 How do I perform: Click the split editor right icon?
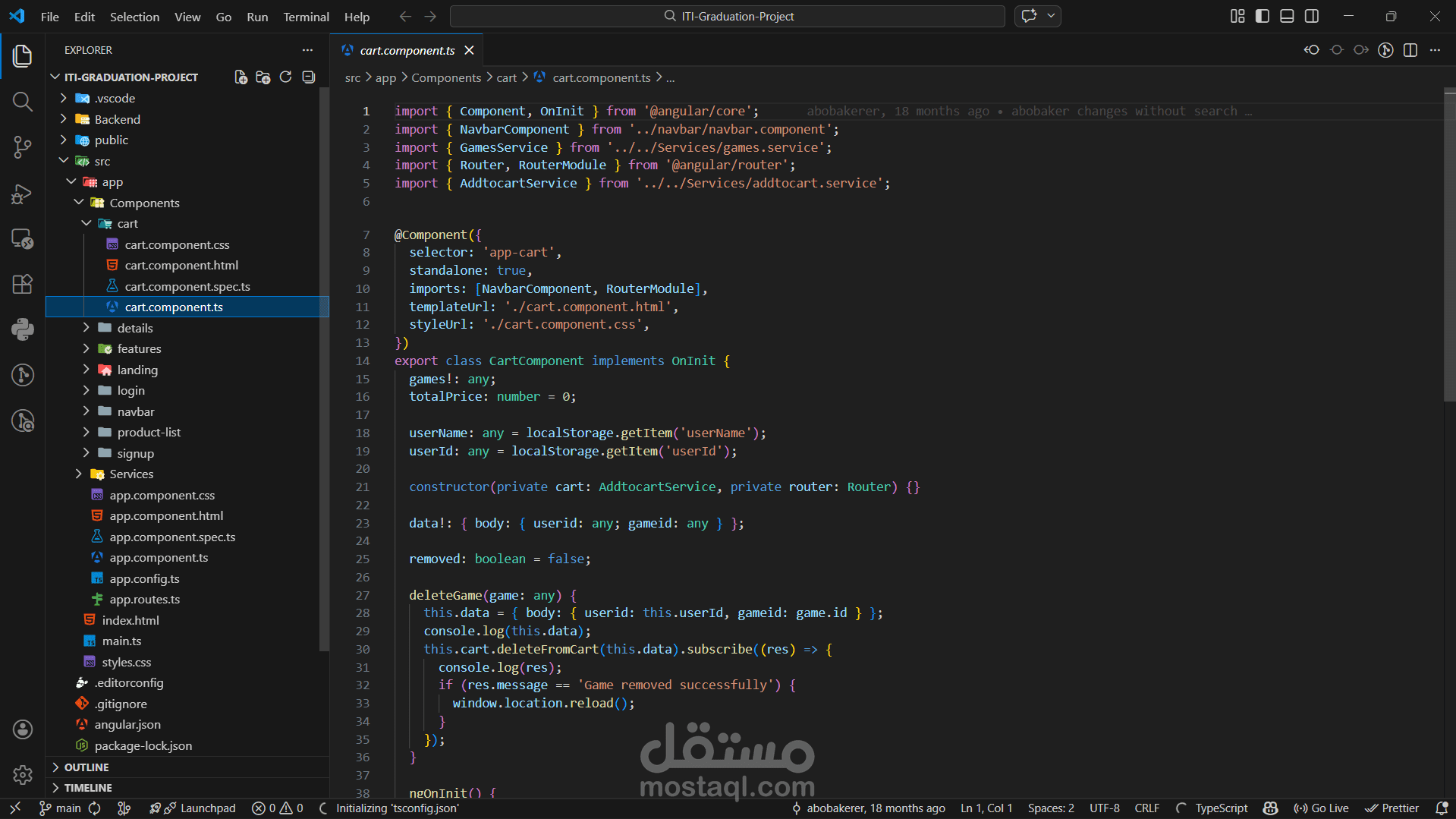click(1410, 50)
